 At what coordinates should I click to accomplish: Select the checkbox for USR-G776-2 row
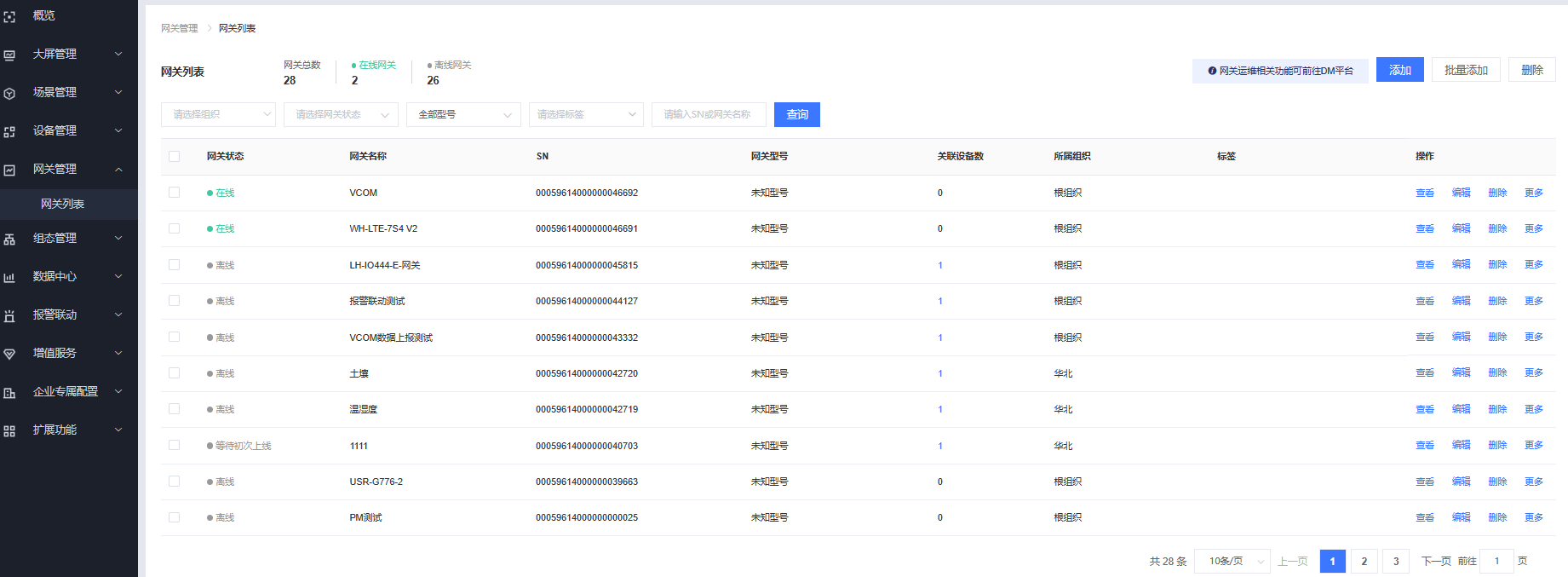pos(175,482)
